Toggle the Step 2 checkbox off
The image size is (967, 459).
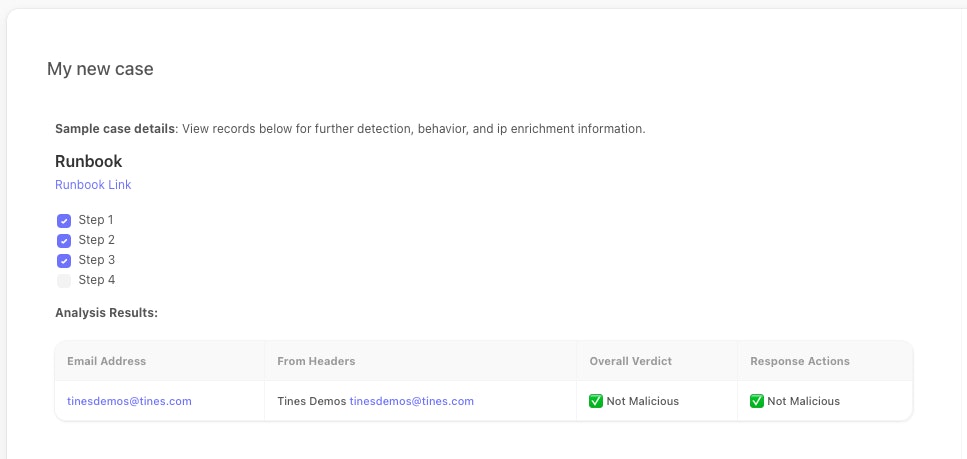point(64,240)
